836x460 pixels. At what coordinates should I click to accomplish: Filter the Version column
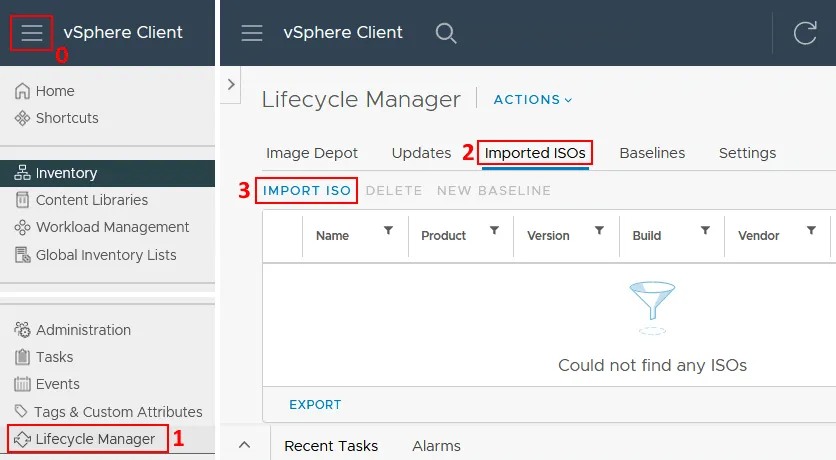[x=599, y=231]
